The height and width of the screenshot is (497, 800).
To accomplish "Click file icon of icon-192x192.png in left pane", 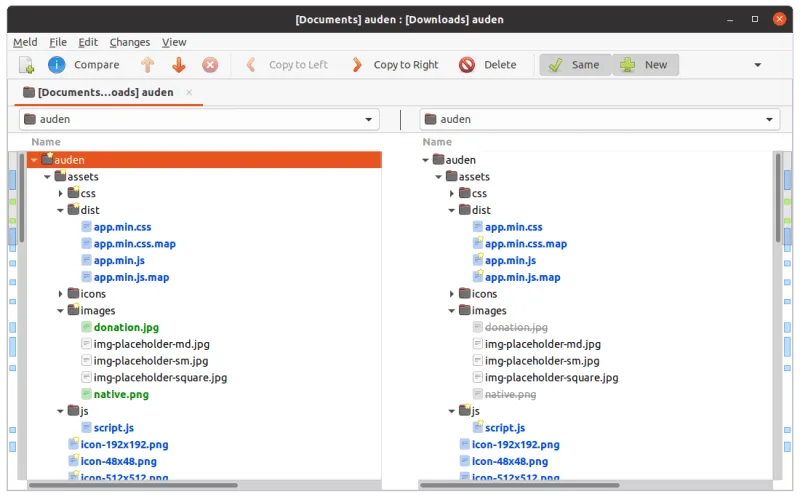I will coord(73,444).
